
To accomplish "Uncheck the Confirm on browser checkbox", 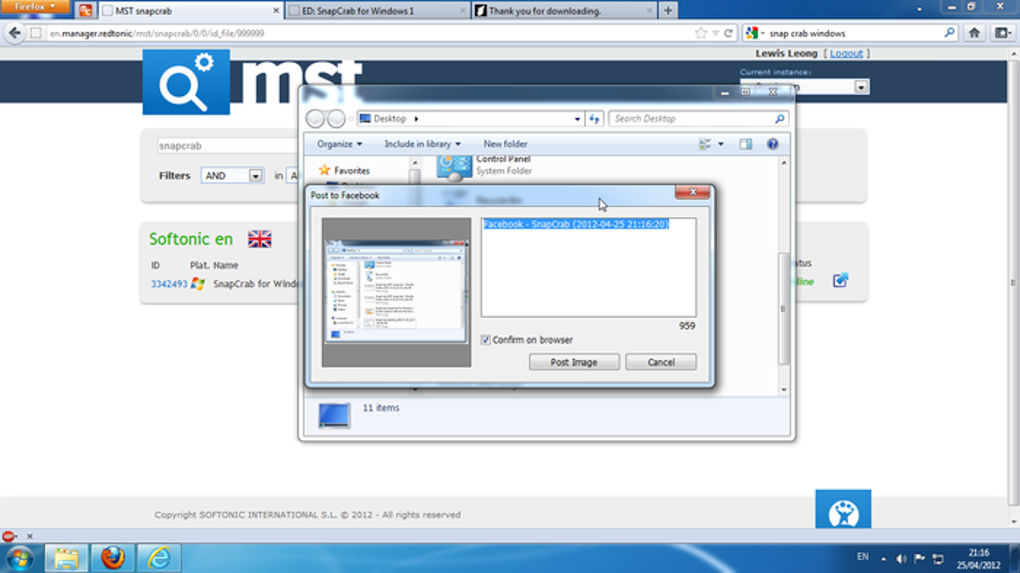I will pos(486,340).
